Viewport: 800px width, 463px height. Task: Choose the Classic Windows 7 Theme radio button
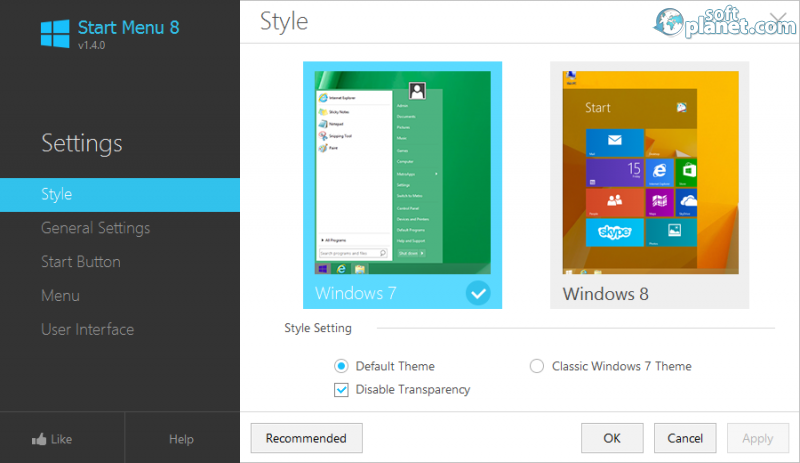[537, 366]
